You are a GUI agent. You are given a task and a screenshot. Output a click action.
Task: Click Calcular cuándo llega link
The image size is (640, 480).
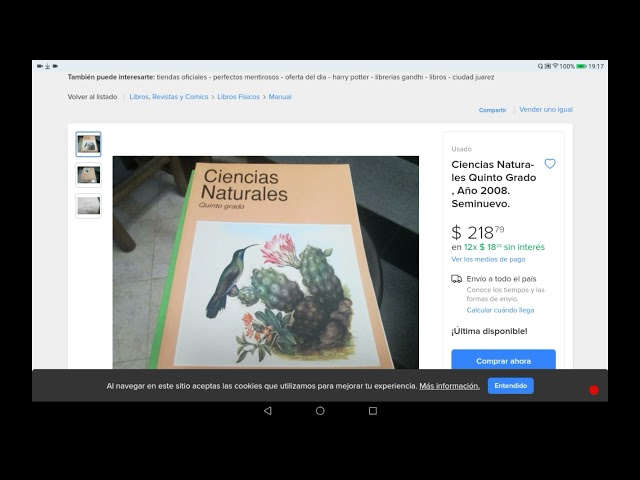pyautogui.click(x=500, y=310)
